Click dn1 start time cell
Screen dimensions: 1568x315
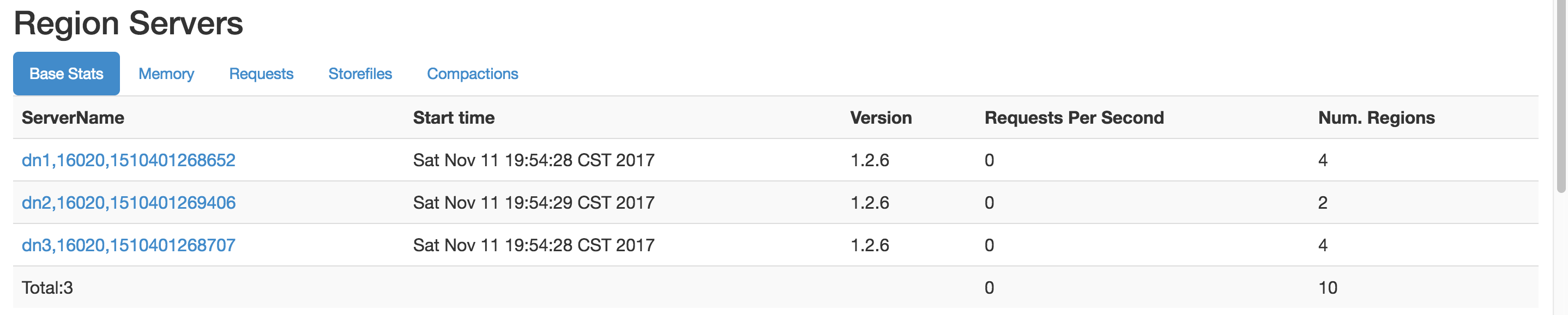tap(534, 160)
